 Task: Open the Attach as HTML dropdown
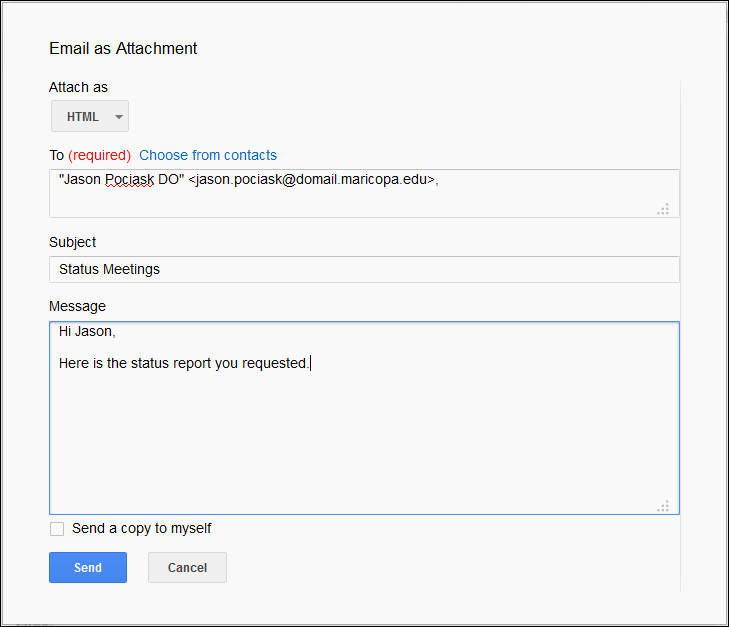pyautogui.click(x=89, y=116)
